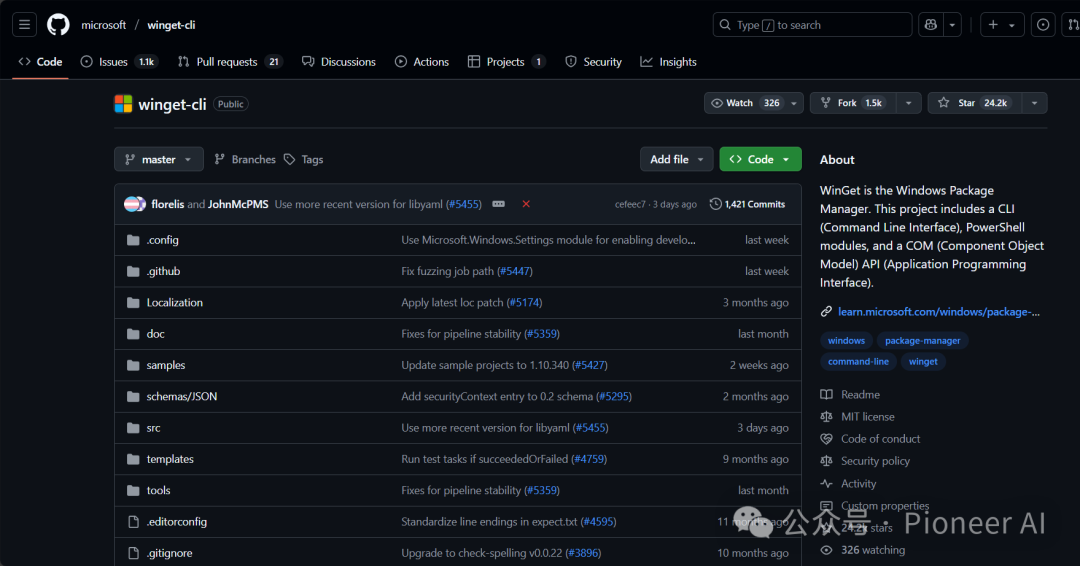Screen dimensions: 1080x566
Task: Switch to Projects tab
Action: tap(506, 62)
